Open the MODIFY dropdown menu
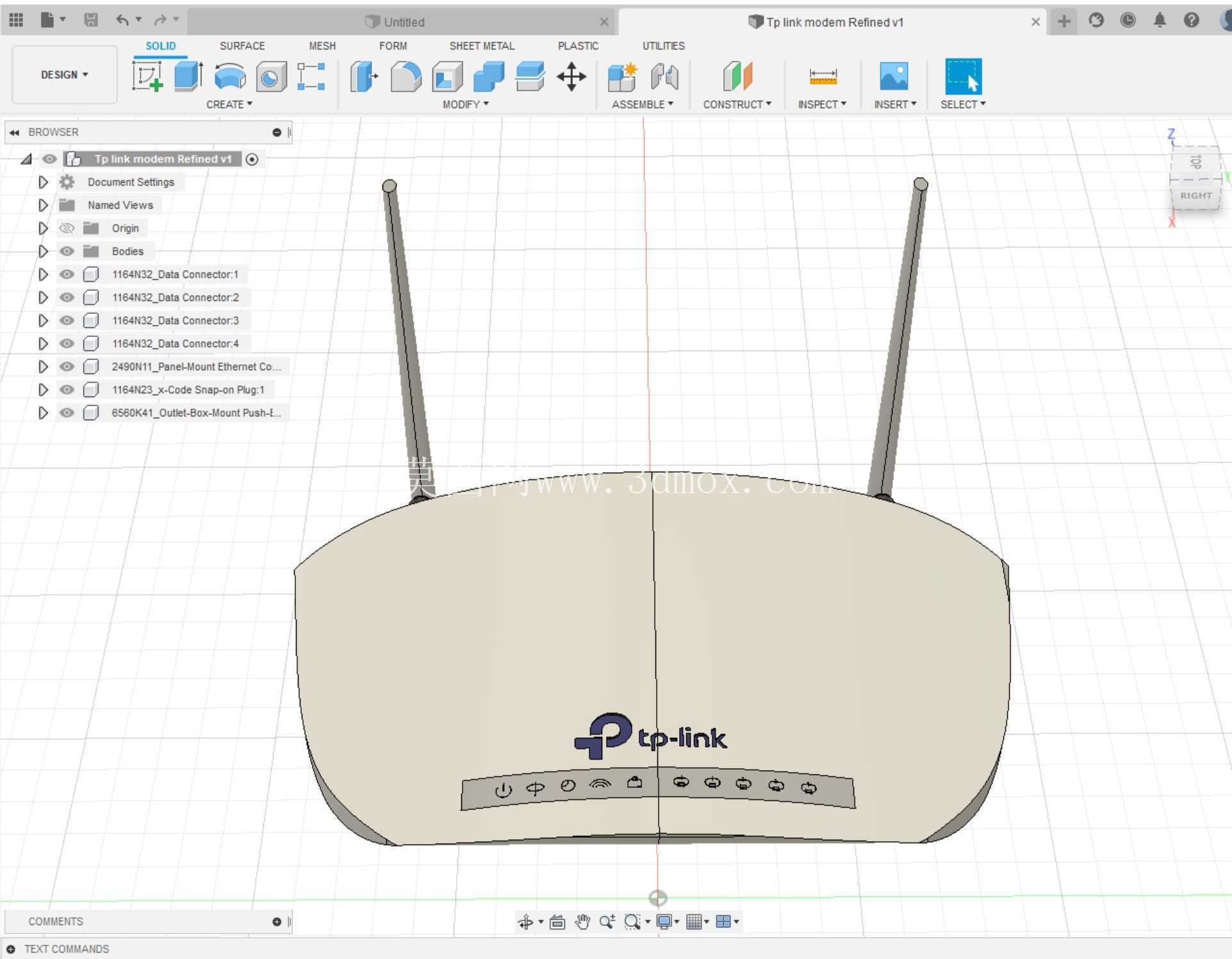The image size is (1232, 959). pos(466,104)
